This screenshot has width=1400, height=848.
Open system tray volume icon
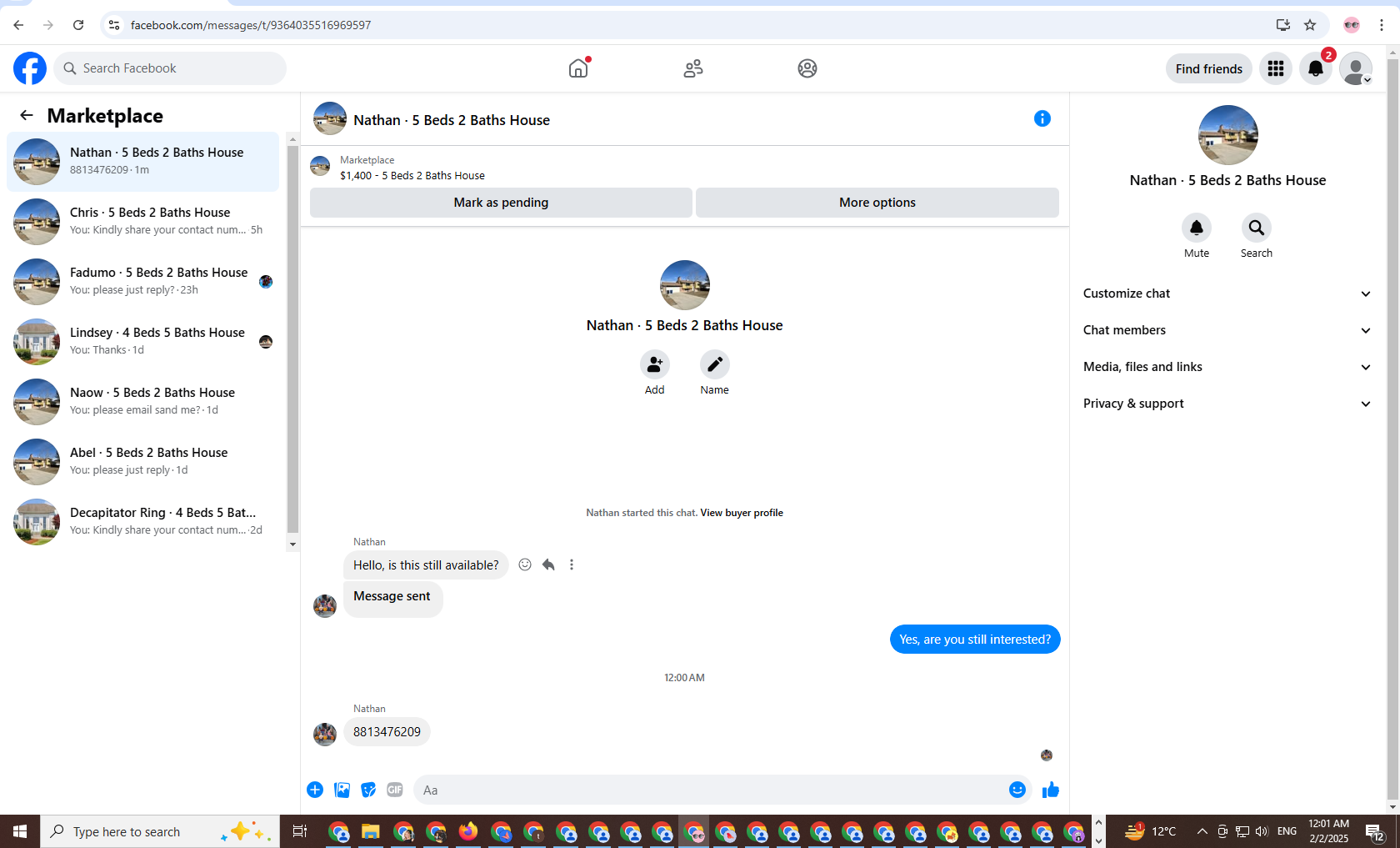1262,831
